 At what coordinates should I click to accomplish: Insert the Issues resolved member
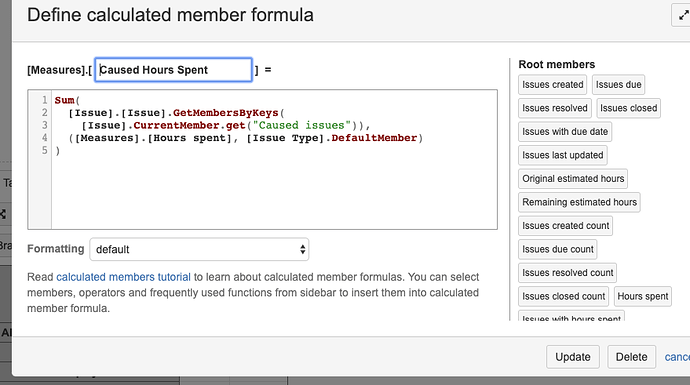[x=555, y=108]
